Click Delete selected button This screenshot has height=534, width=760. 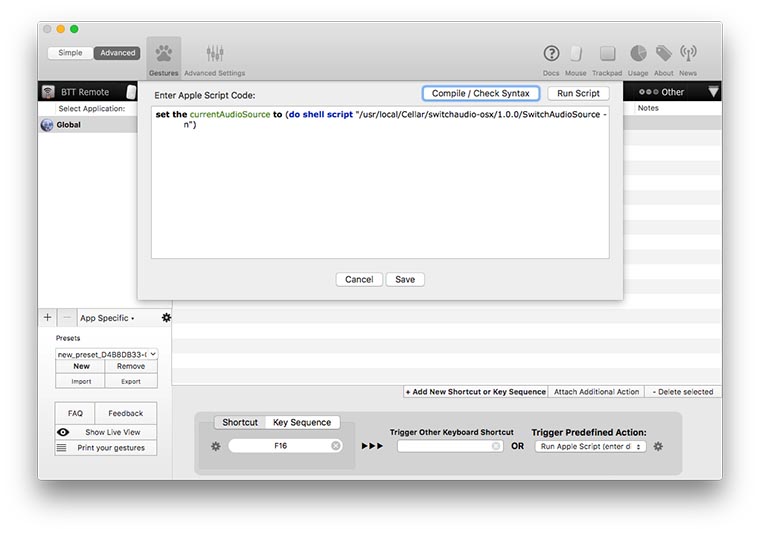[x=683, y=392]
